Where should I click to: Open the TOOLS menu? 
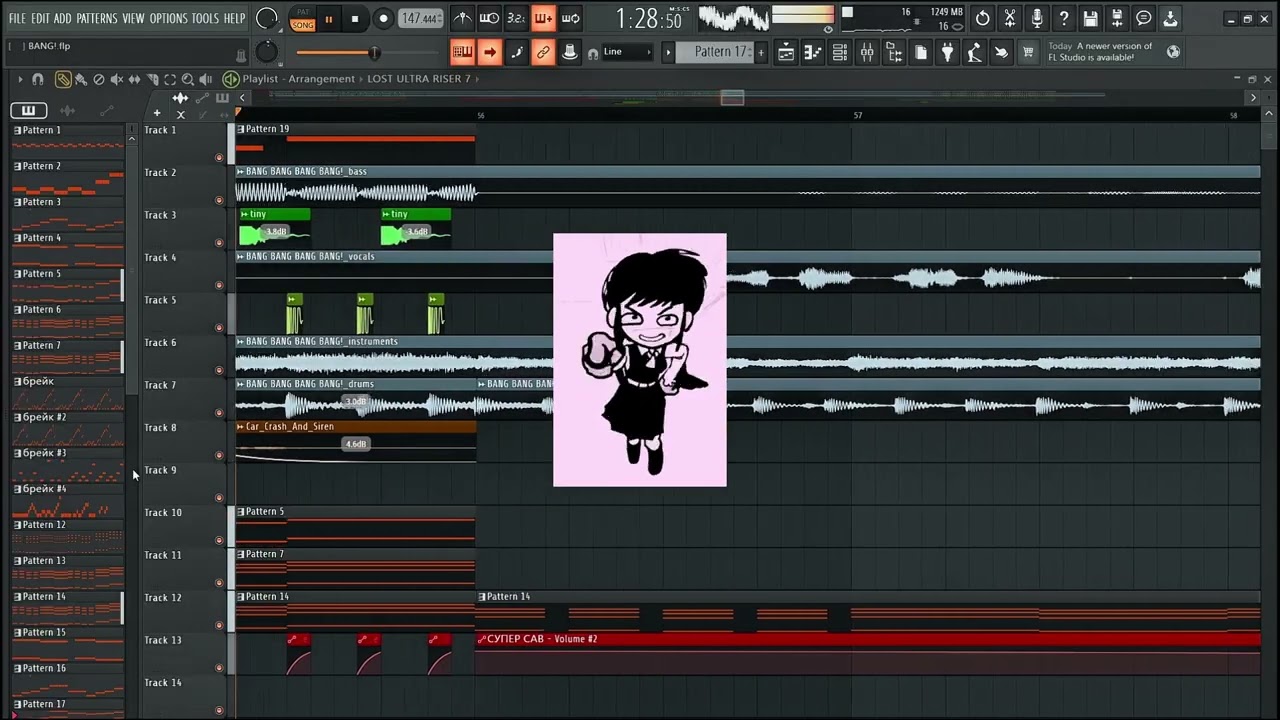pos(205,18)
